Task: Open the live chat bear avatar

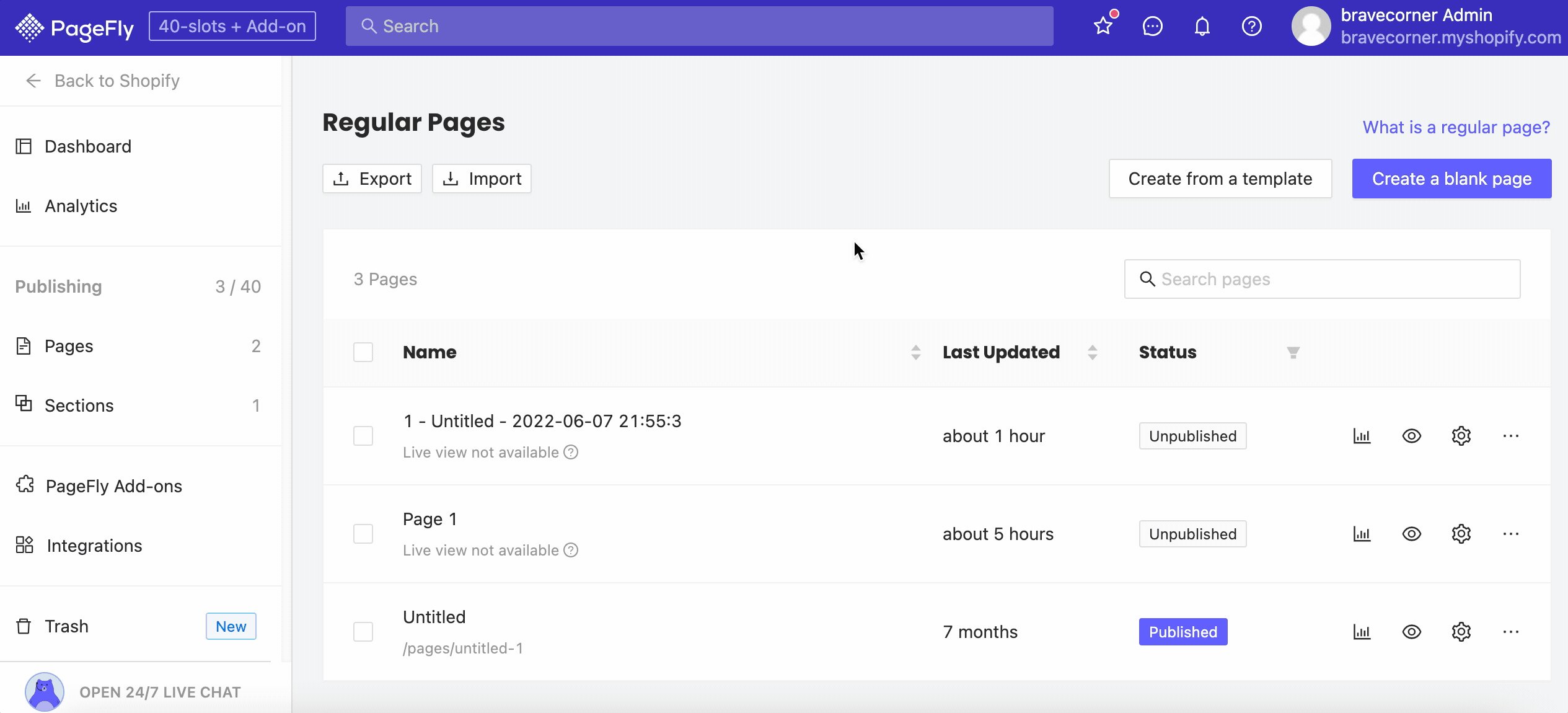Action: pyautogui.click(x=45, y=692)
